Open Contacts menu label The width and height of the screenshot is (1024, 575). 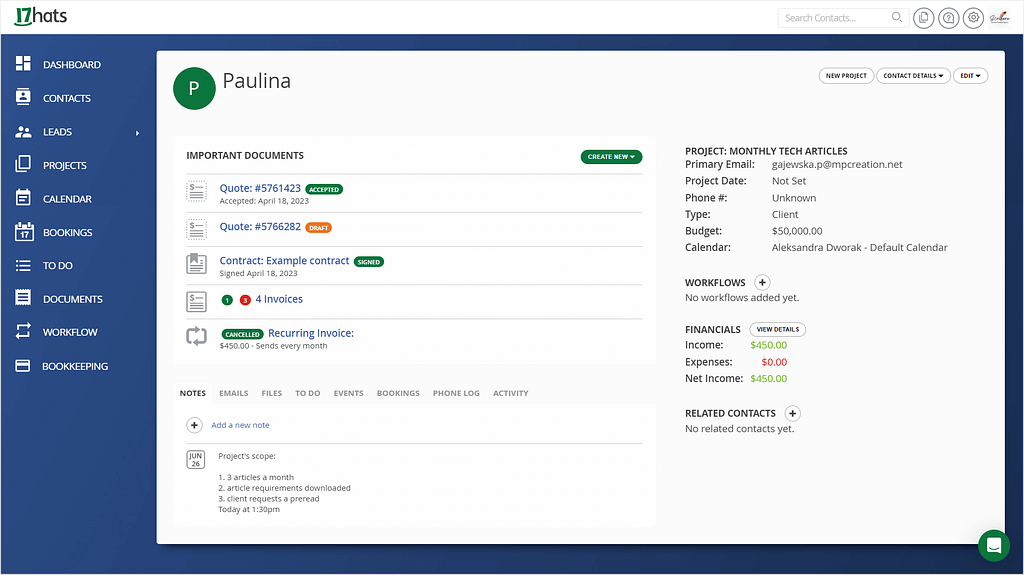(x=67, y=98)
